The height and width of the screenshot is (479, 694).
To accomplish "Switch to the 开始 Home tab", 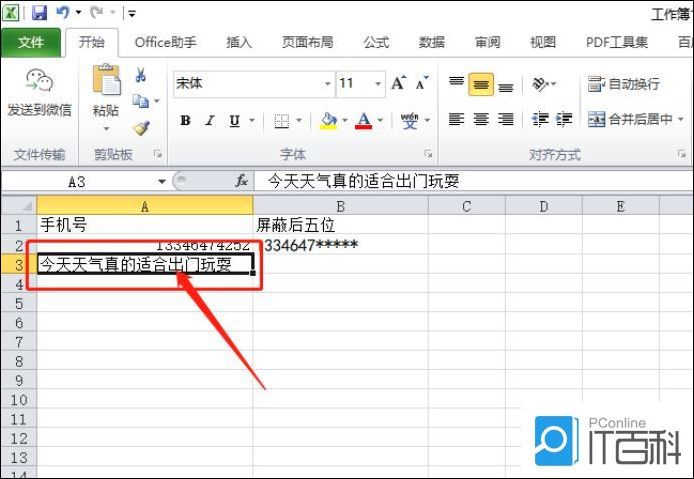I will tap(92, 42).
